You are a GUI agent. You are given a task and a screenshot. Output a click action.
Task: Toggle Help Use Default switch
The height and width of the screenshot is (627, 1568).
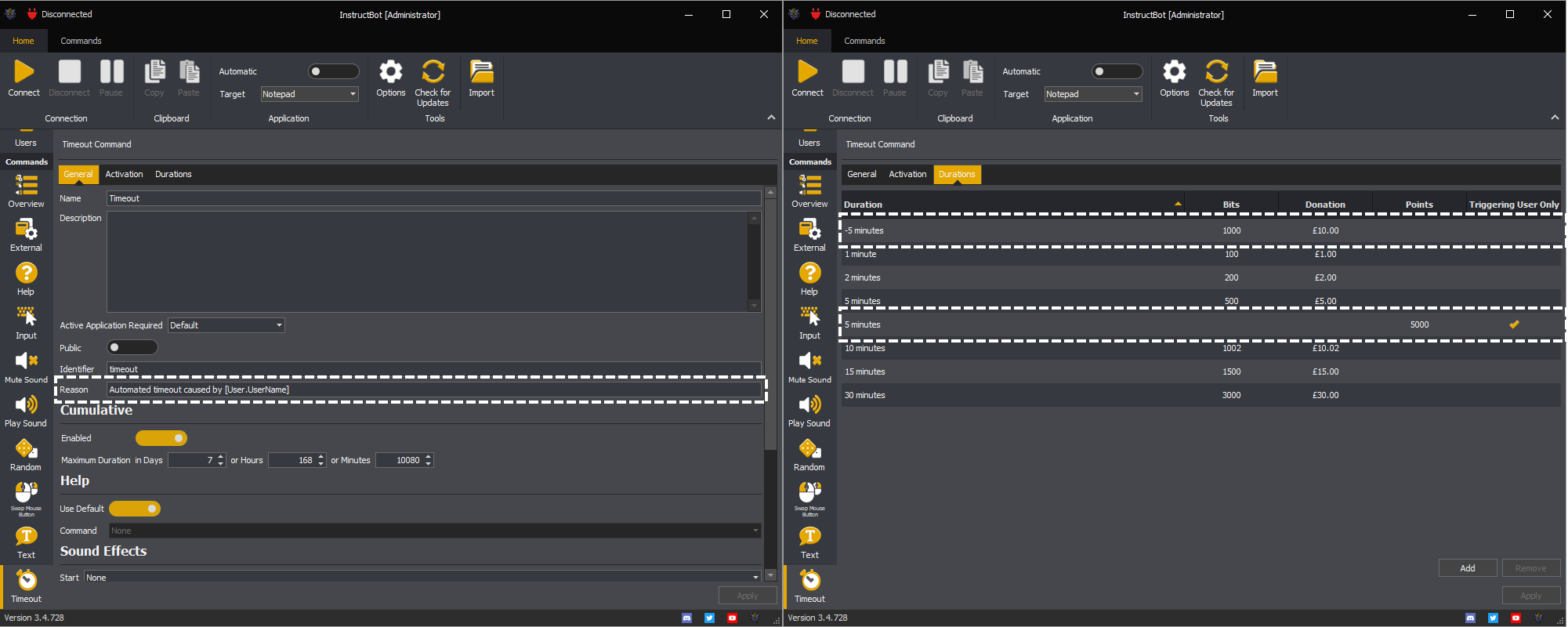[x=135, y=509]
